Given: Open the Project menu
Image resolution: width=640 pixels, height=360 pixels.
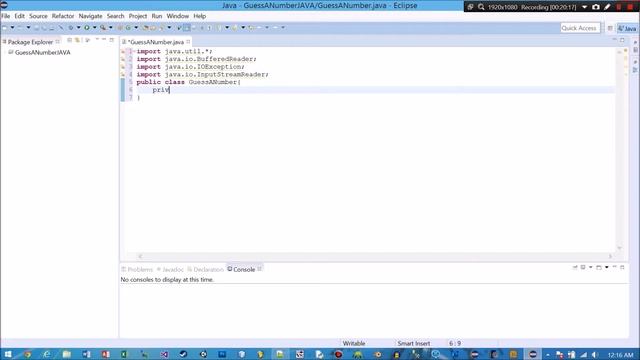Looking at the screenshot, I should point(138,16).
